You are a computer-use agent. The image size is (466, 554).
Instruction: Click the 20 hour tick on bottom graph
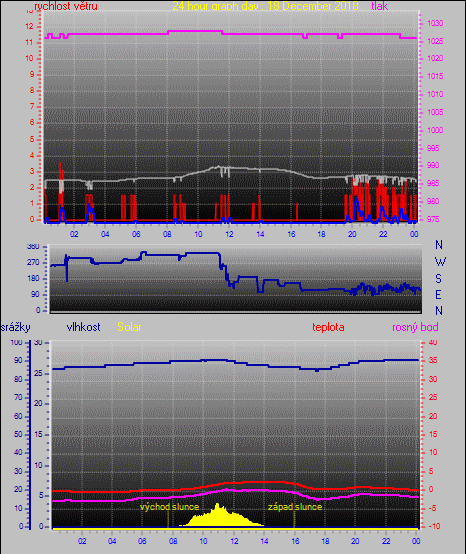(x=355, y=541)
